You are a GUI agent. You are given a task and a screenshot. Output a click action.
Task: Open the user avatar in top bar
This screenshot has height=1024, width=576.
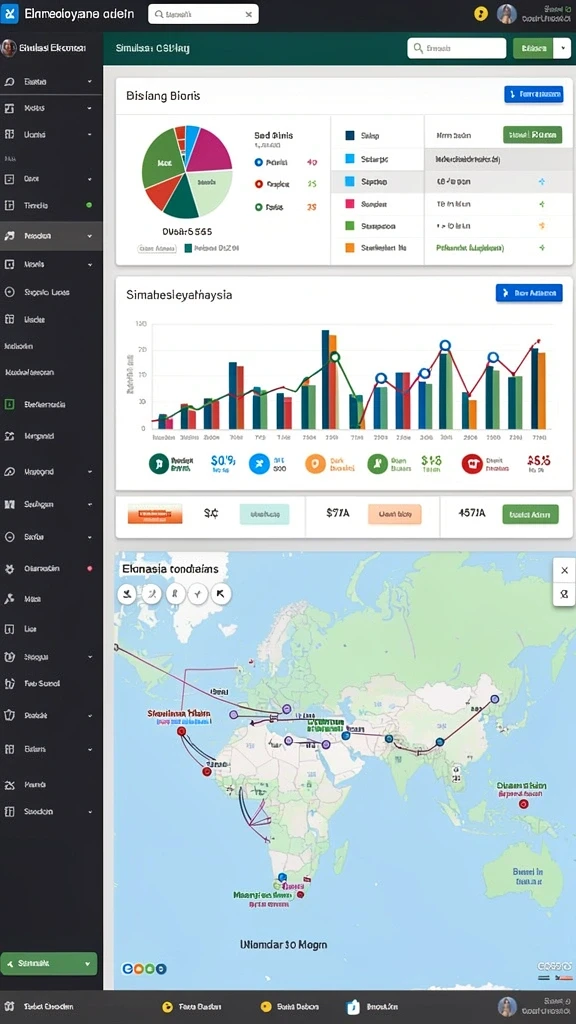click(x=507, y=14)
